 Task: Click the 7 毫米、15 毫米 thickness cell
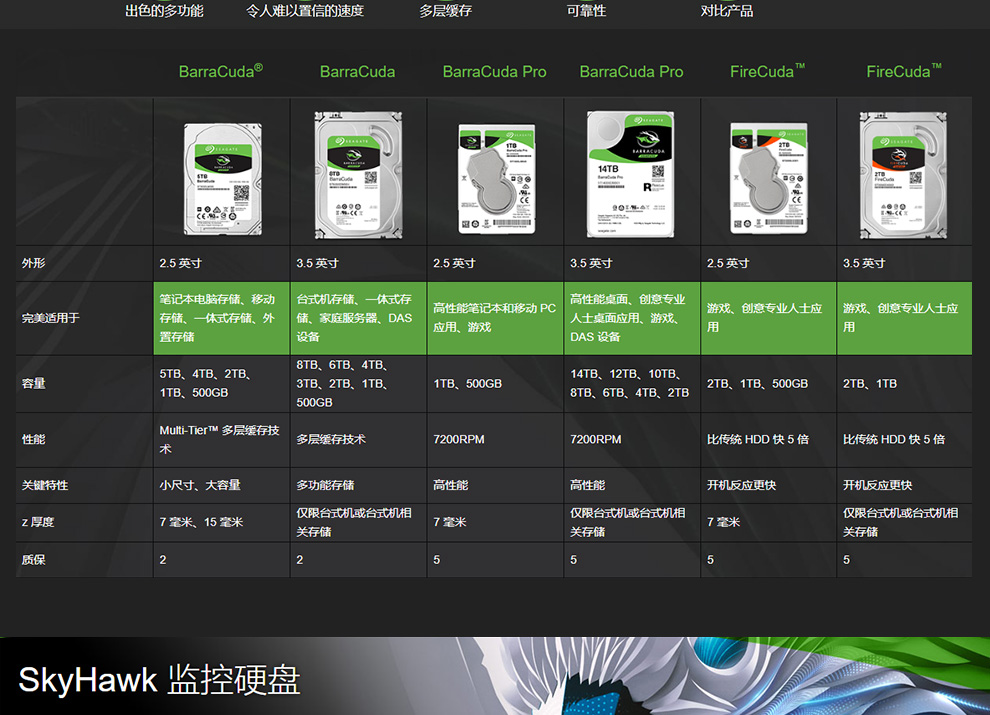pyautogui.click(x=222, y=522)
